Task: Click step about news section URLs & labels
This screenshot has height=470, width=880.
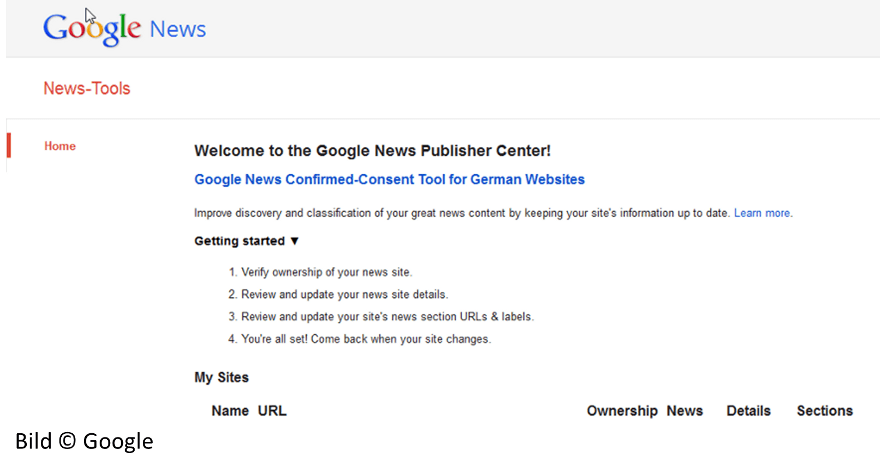Action: (387, 317)
